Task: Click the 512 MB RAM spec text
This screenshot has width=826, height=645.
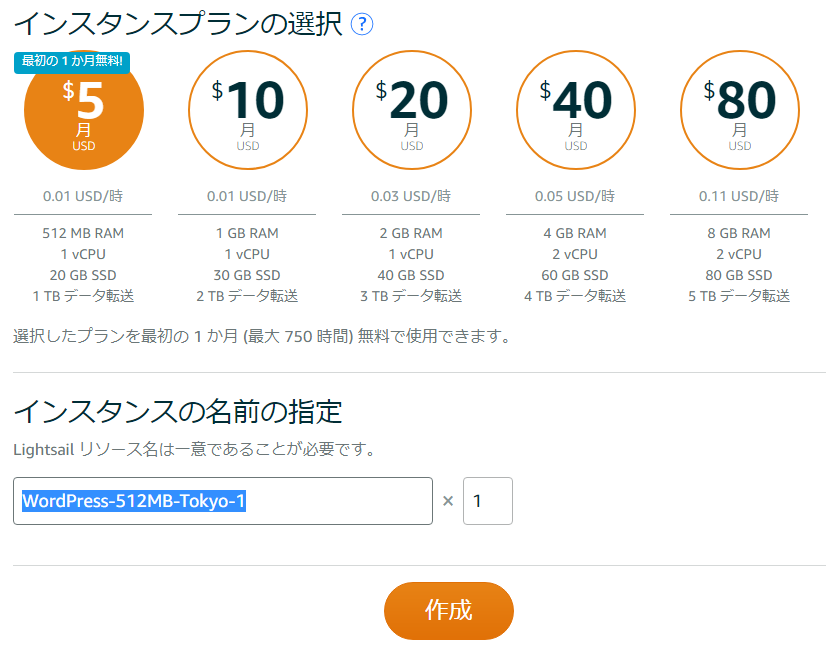Action: coord(83,233)
